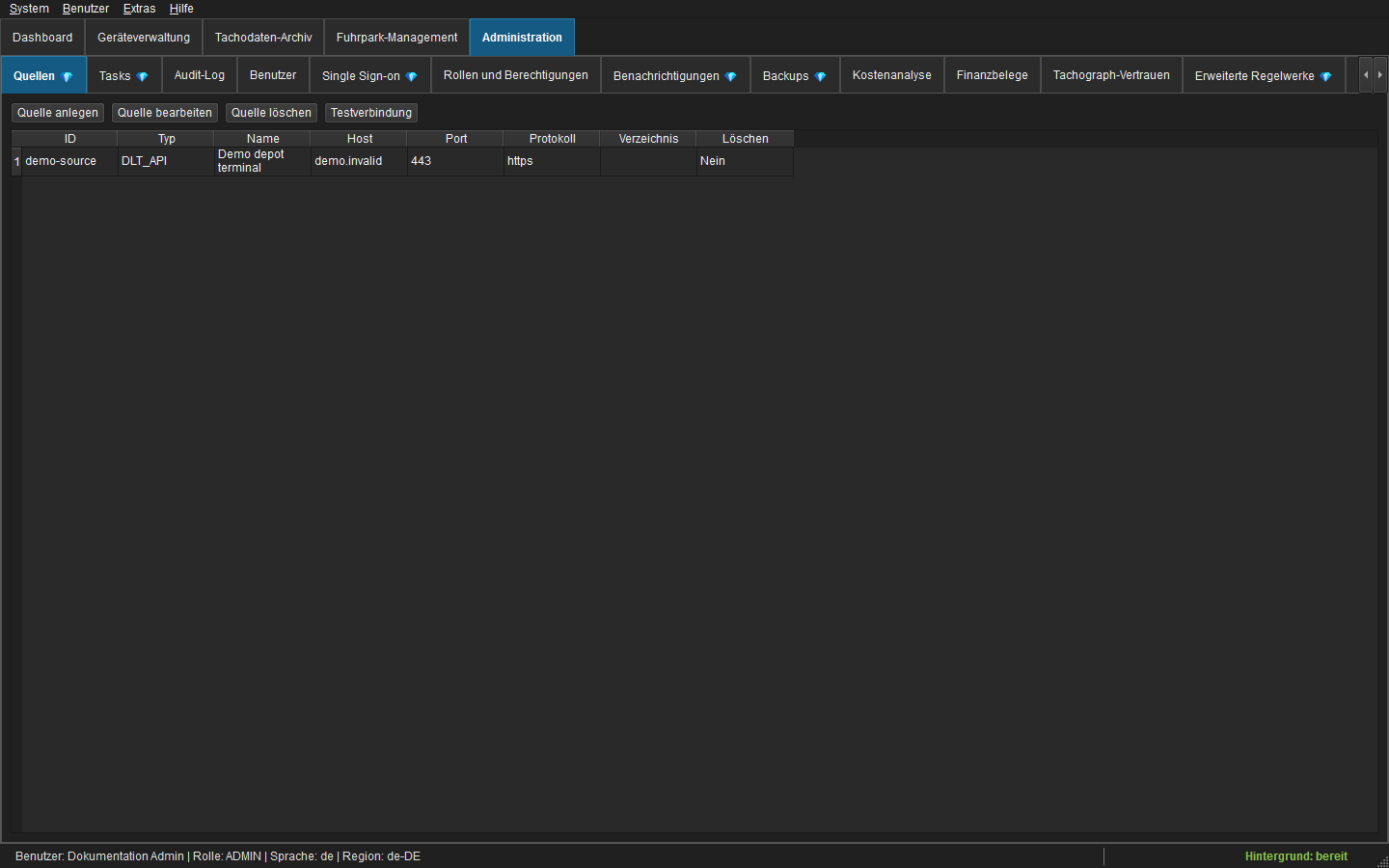1389x868 pixels.
Task: Click the Testverbindung button
Action: 371,113
